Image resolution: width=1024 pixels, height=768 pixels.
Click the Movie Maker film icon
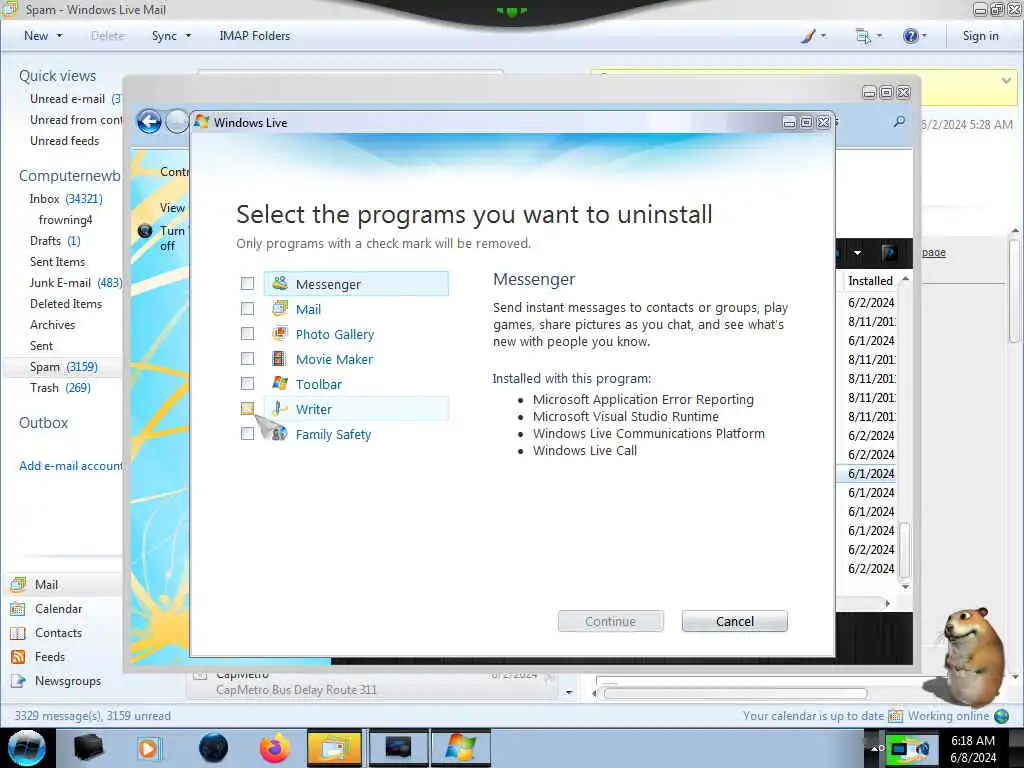point(279,359)
